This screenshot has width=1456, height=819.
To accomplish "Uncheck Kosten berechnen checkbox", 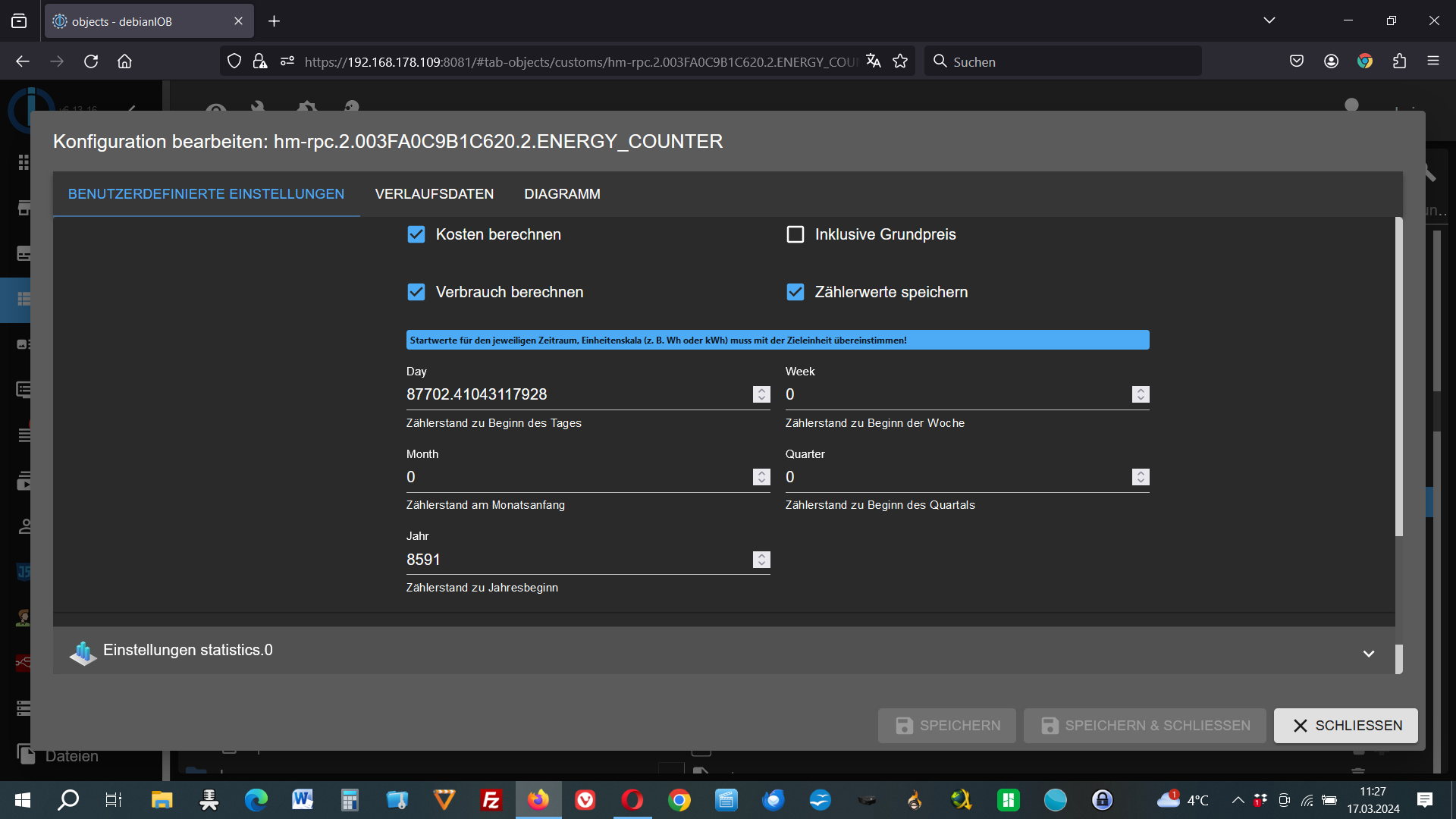I will pos(416,234).
